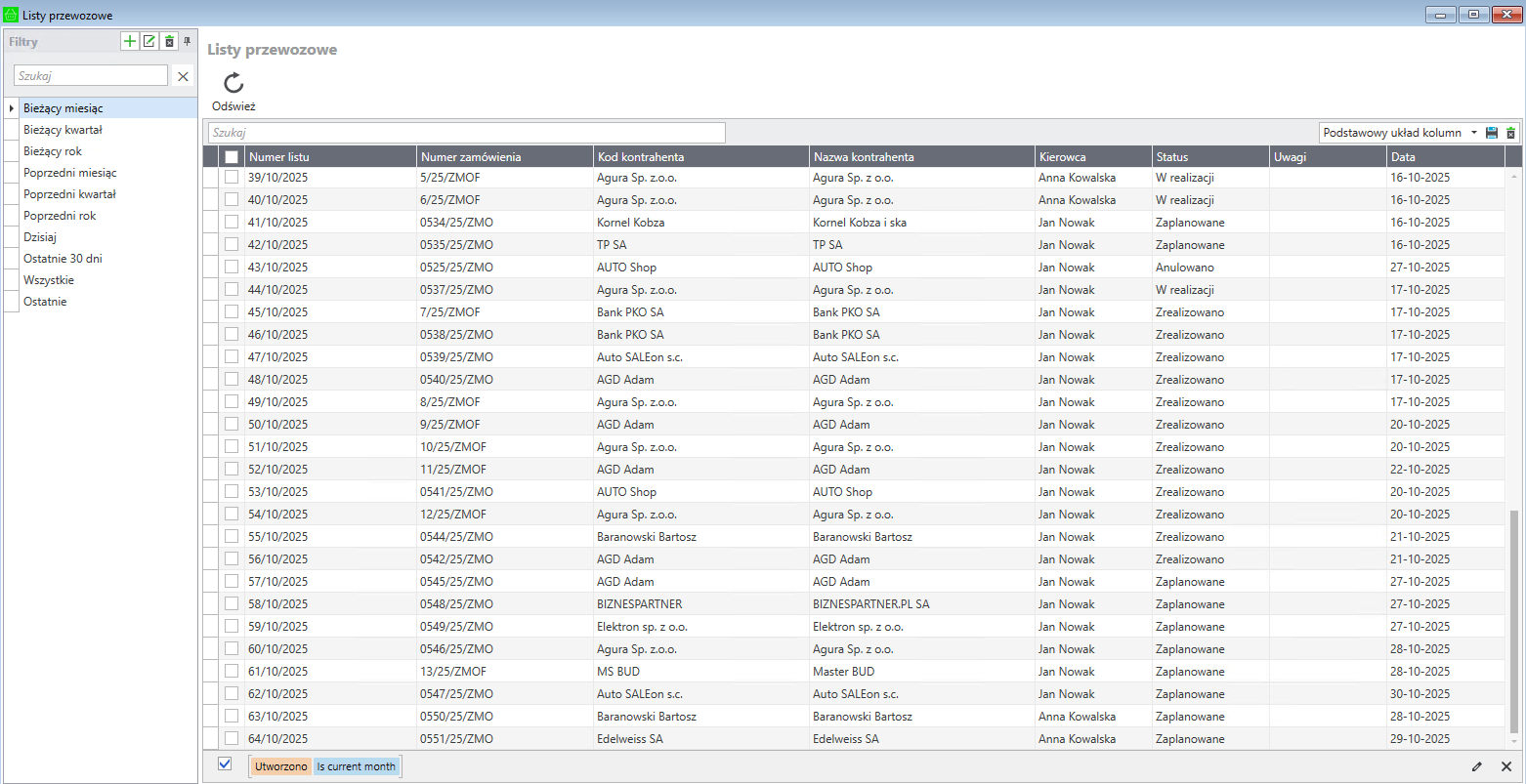Add a new filter with the green plus icon
Viewport: 1526px width, 784px height.
130,41
